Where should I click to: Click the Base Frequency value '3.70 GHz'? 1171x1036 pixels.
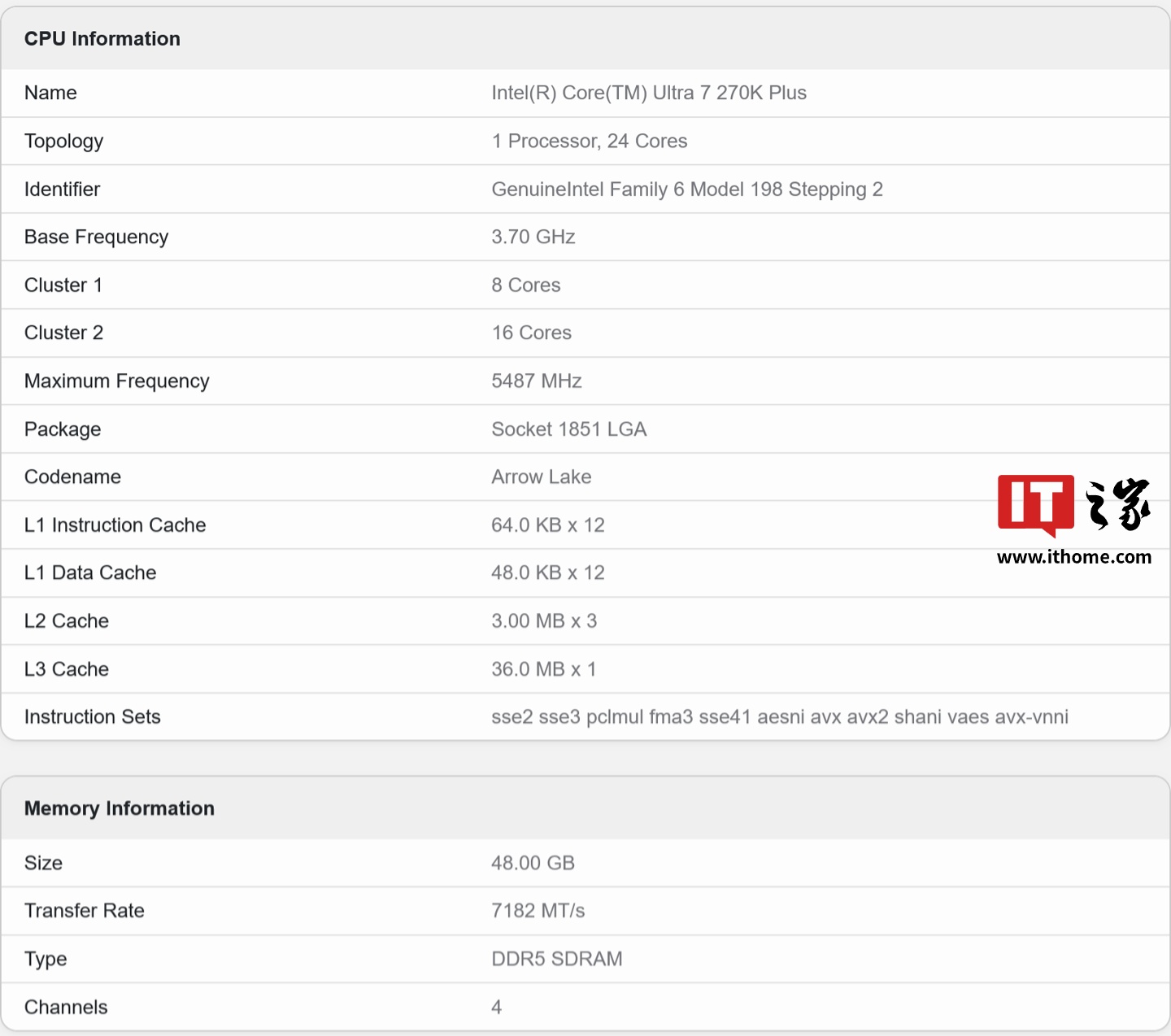[x=533, y=237]
